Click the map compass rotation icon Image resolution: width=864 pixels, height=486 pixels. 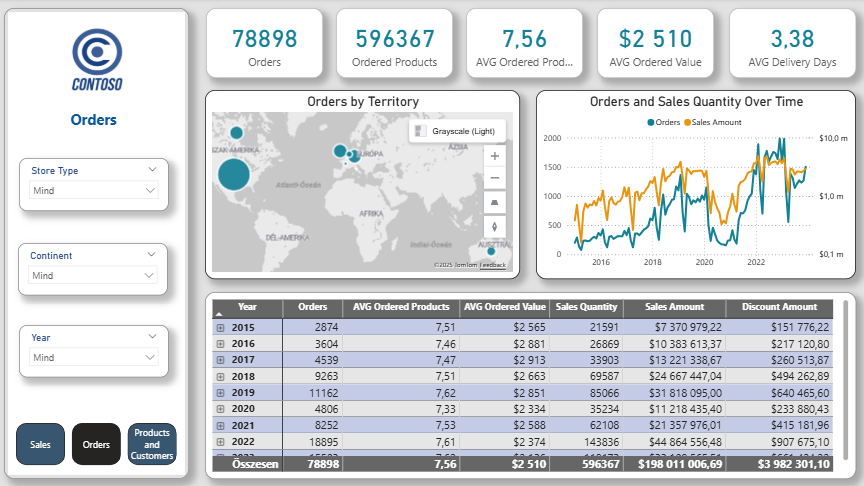(494, 226)
